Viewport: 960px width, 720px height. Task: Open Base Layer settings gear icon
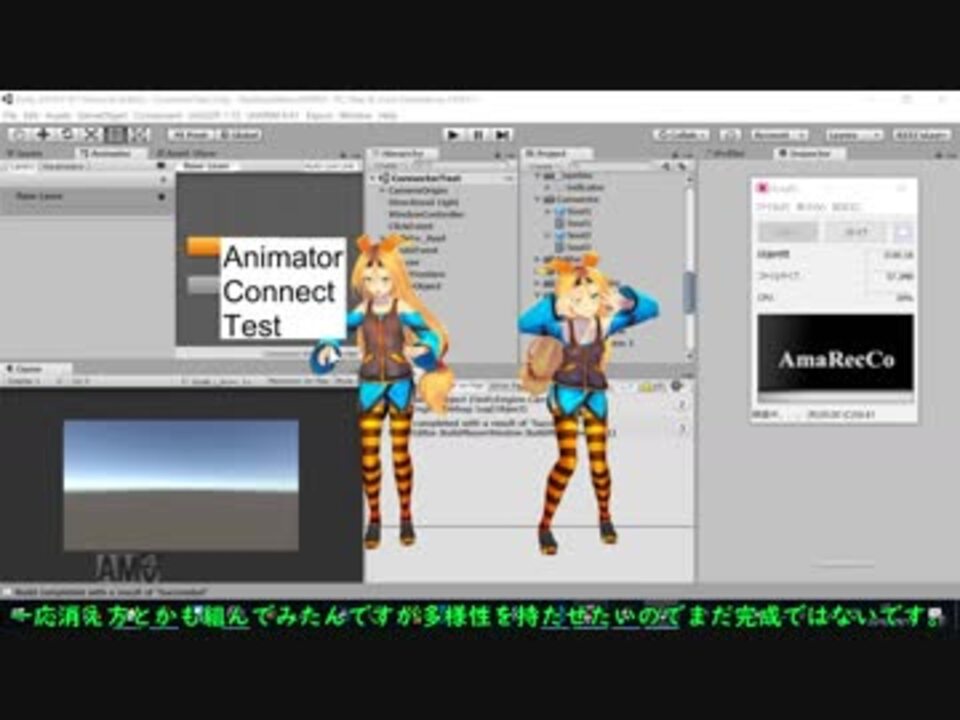coord(162,197)
